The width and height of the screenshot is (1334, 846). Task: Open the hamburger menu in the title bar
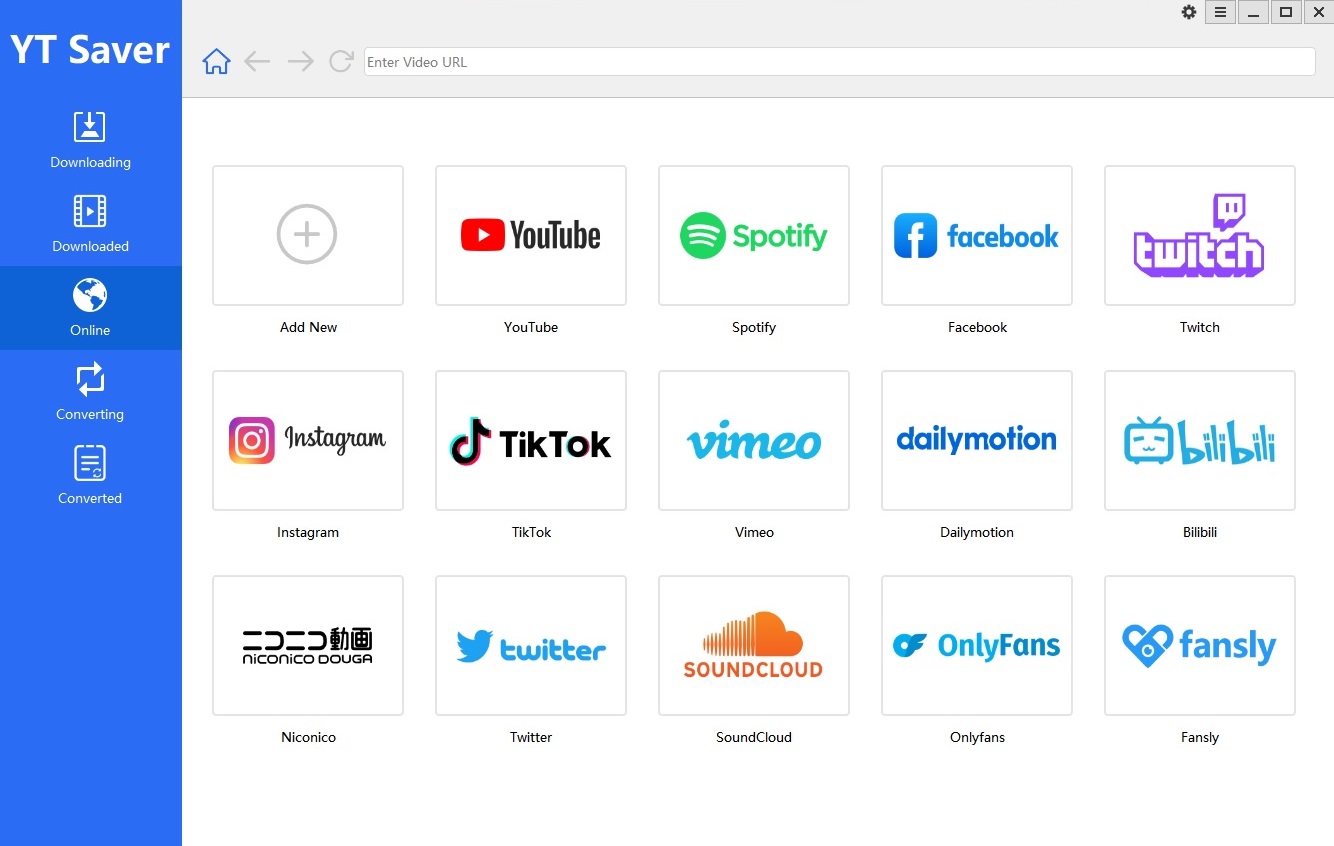(x=1220, y=12)
